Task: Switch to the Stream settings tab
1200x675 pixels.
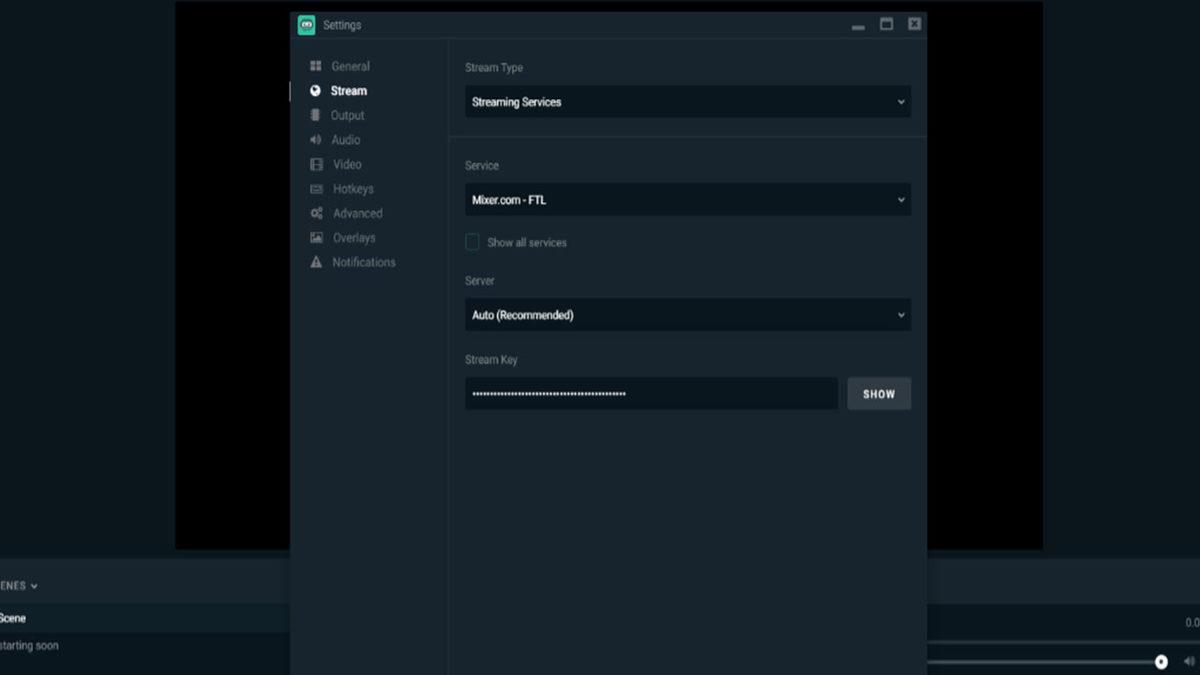Action: click(x=346, y=90)
